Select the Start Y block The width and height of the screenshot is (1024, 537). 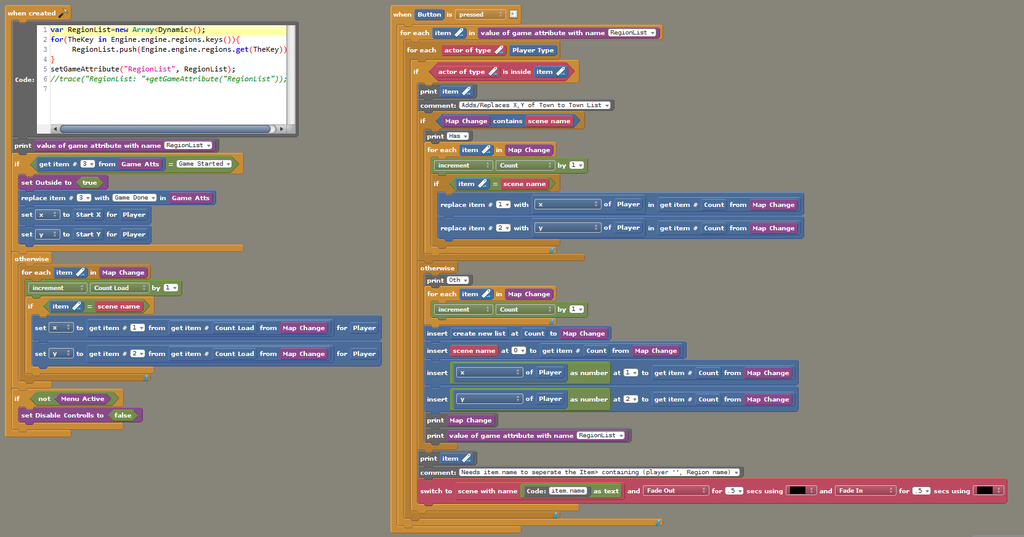tap(88, 235)
